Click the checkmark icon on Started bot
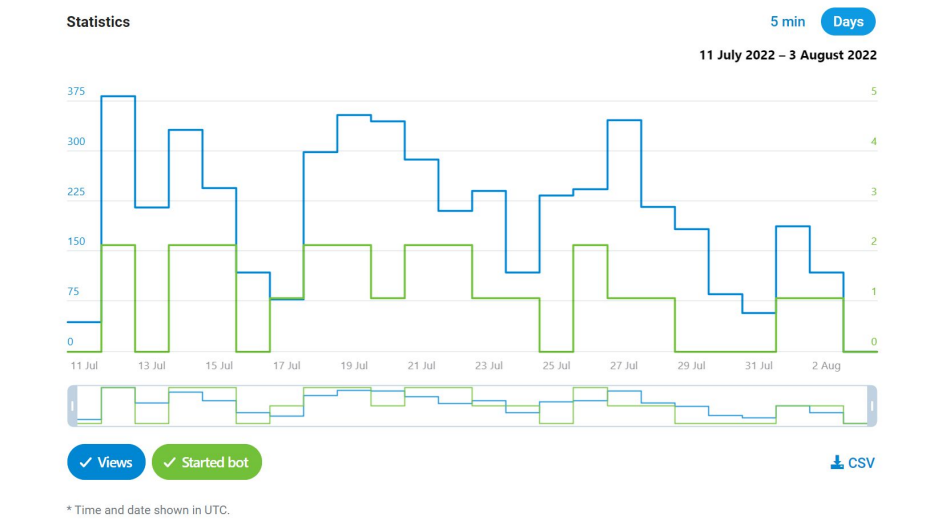This screenshot has height=523, width=936. point(169,463)
